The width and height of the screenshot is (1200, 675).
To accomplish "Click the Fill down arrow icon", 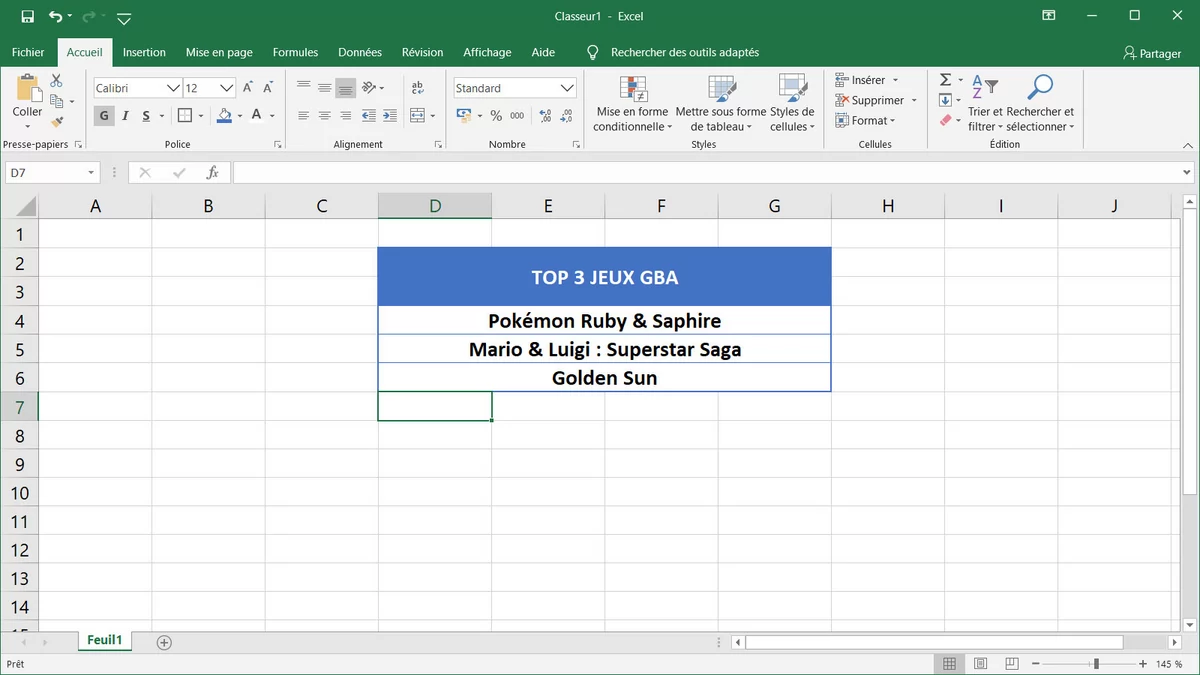I will (945, 100).
